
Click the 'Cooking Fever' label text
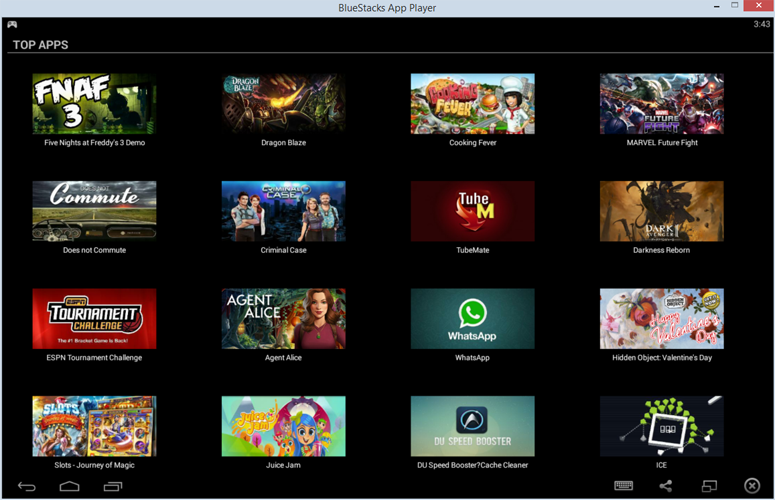[x=473, y=143]
